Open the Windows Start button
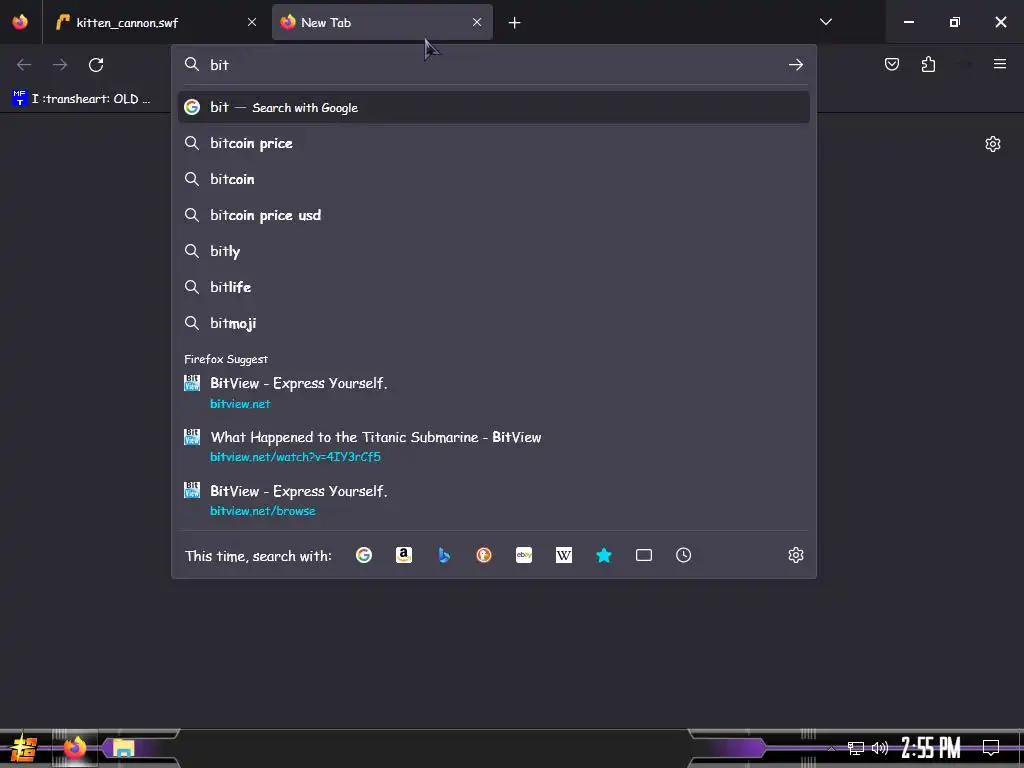 pyautogui.click(x=24, y=748)
